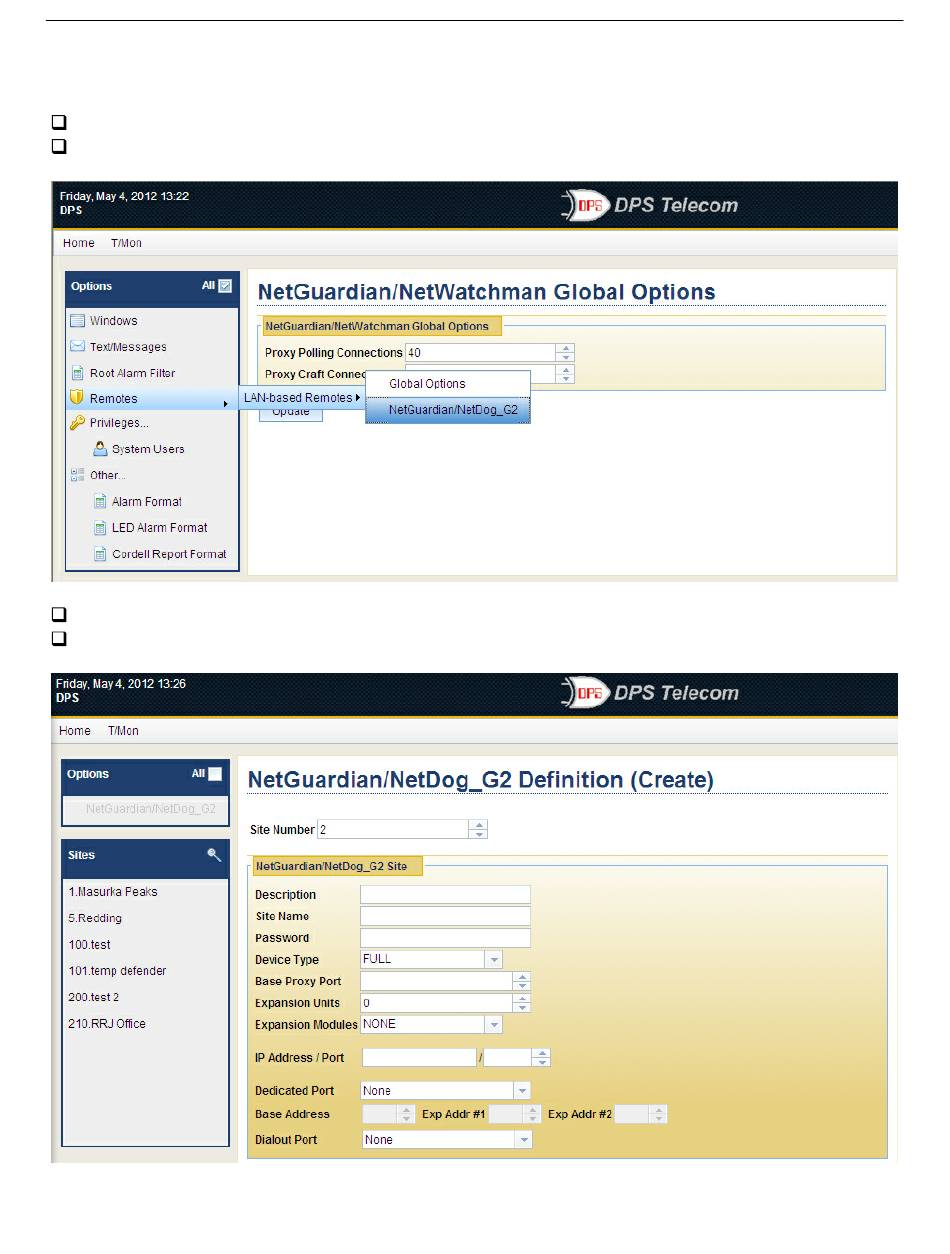Viewport: 950px width, 1254px height.
Task: Open the LED Alarm Format option
Action: [x=160, y=528]
